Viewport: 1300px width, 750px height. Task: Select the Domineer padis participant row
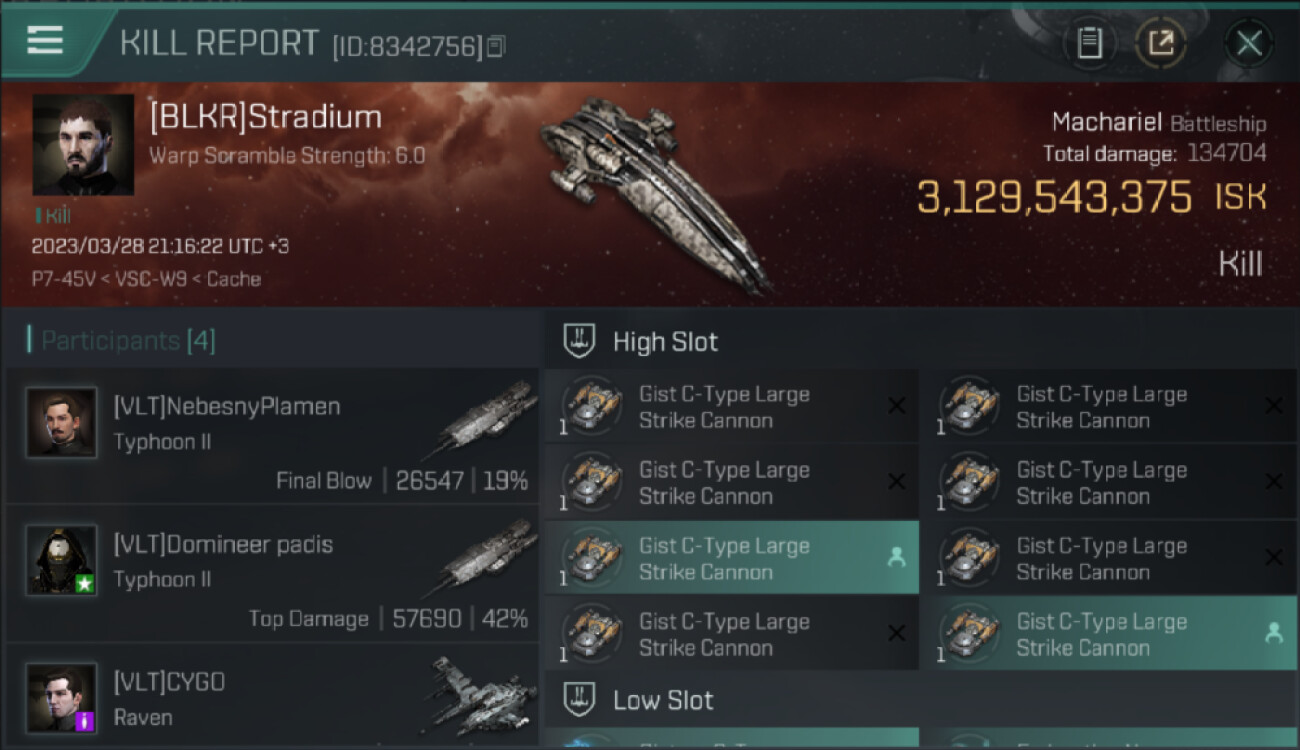(272, 575)
